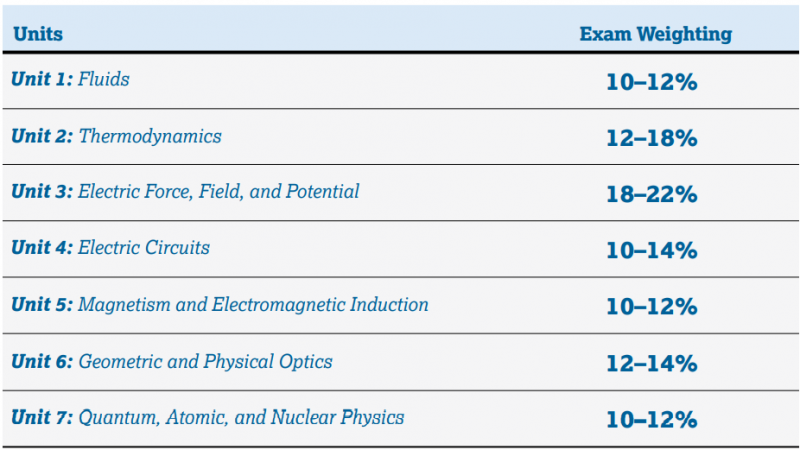Click the 18–22% weighting value
Image resolution: width=800 pixels, height=450 pixels.
[652, 194]
